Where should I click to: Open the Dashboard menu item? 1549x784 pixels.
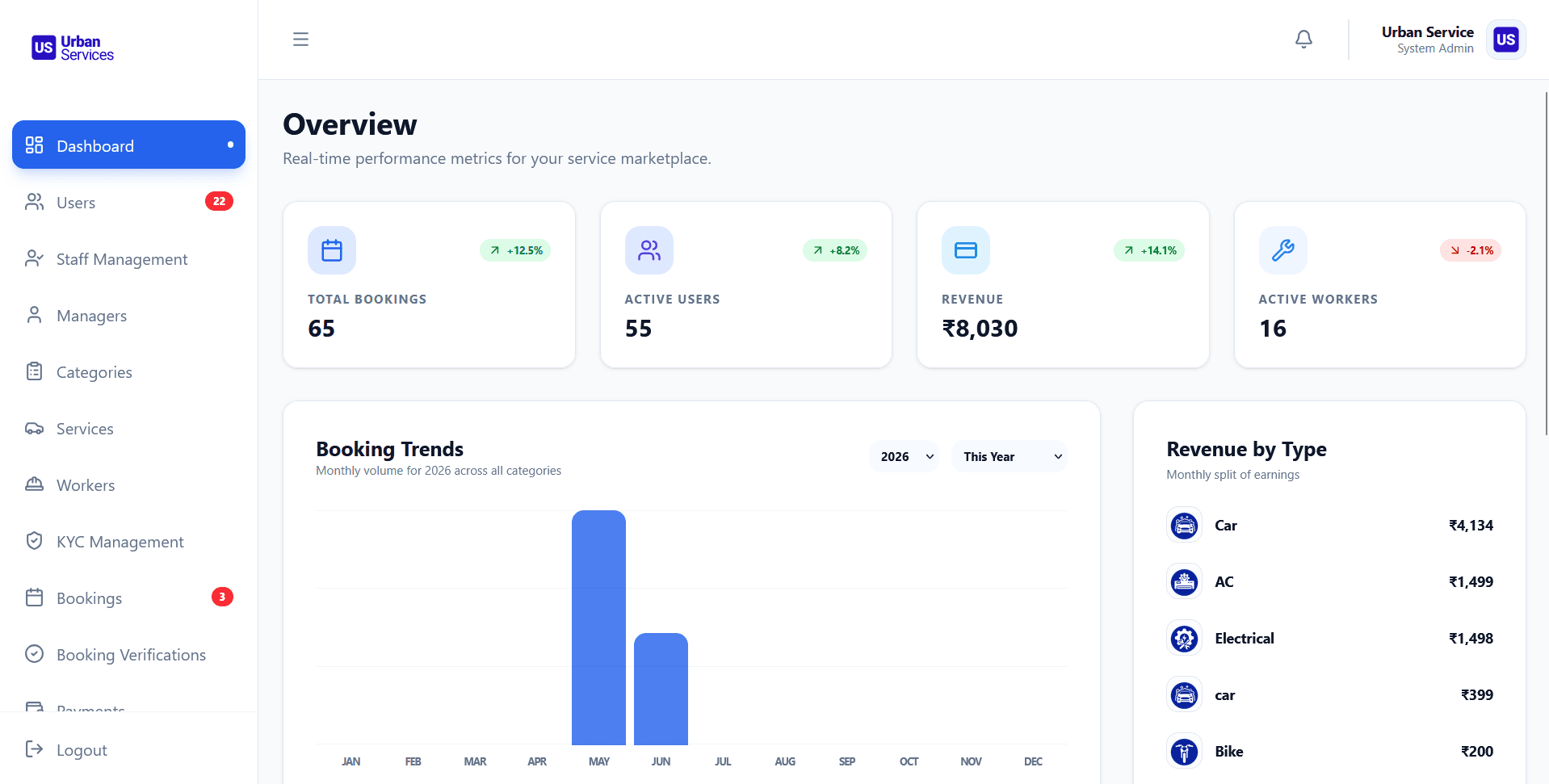point(128,145)
